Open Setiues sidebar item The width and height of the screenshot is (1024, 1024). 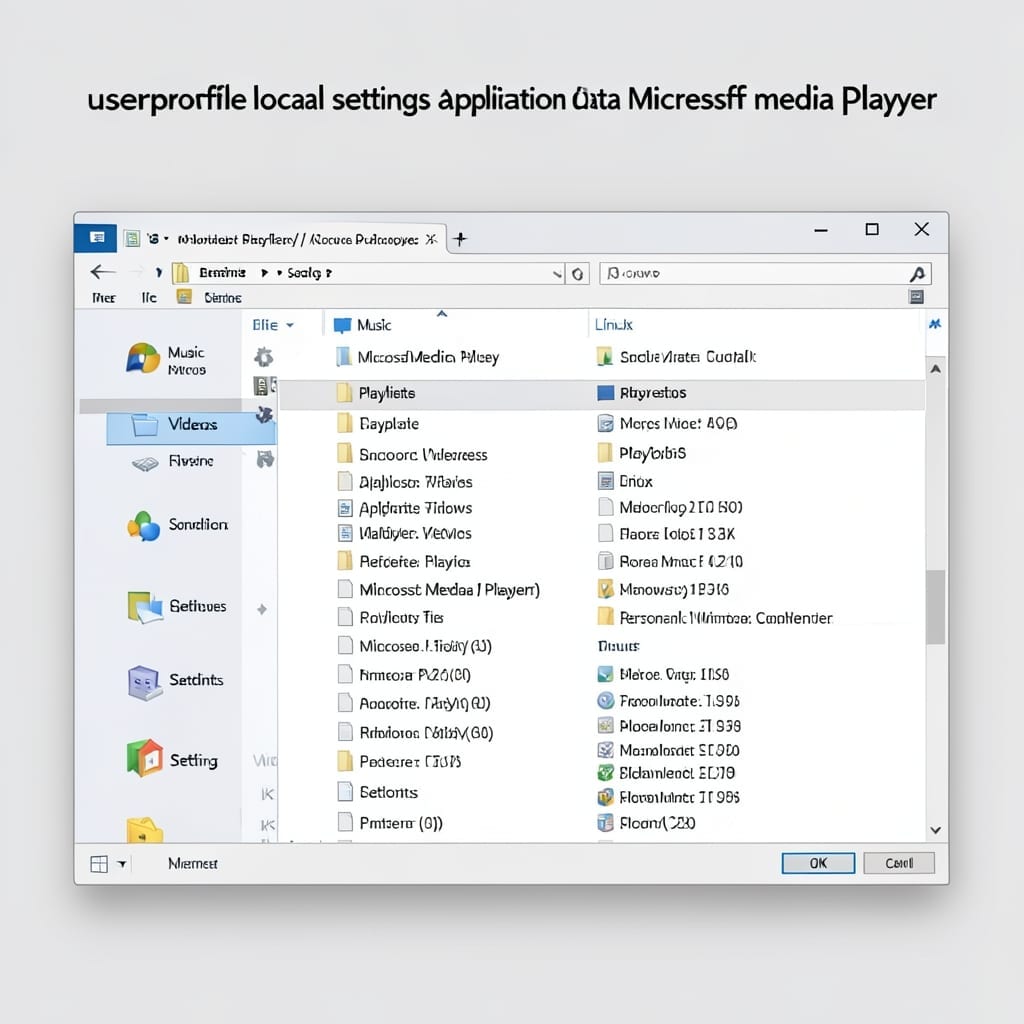(178, 606)
